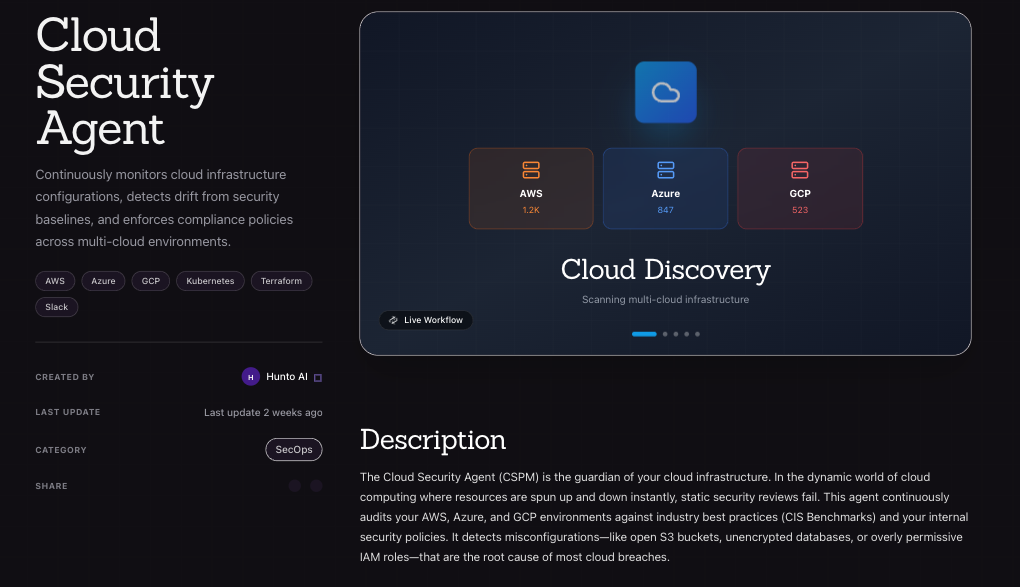Image resolution: width=1020 pixels, height=587 pixels.
Task: Click the square icon next to Hunto AI
Action: click(316, 376)
